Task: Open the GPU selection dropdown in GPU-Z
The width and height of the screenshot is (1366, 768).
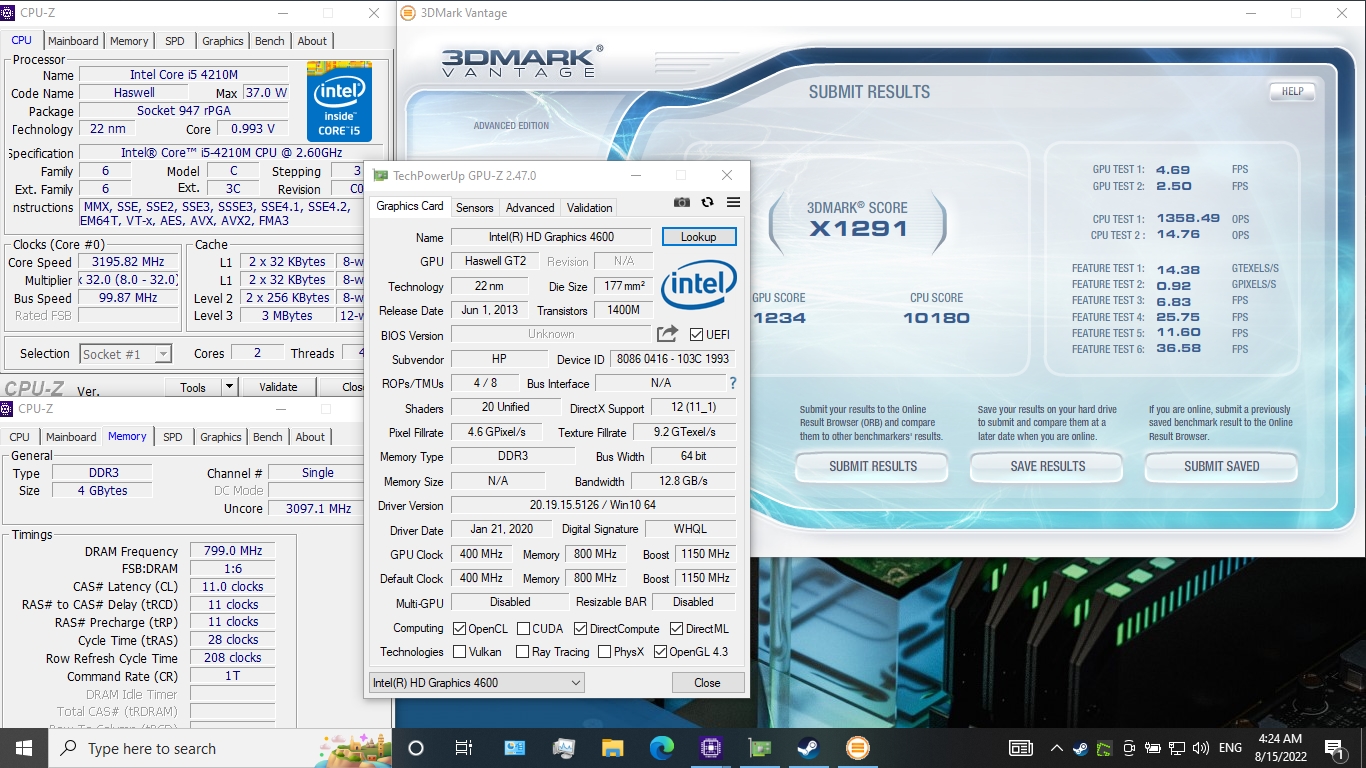Action: [x=476, y=683]
